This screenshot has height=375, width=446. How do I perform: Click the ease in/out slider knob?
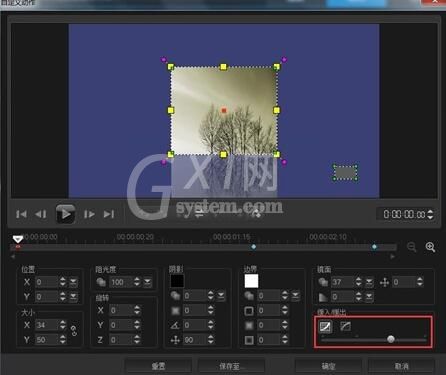tap(391, 339)
